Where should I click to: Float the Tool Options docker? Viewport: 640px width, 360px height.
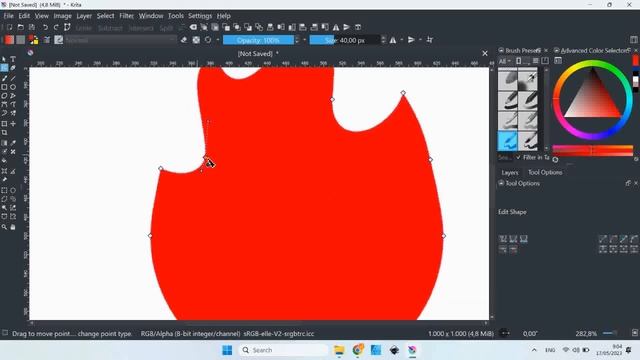pos(628,183)
